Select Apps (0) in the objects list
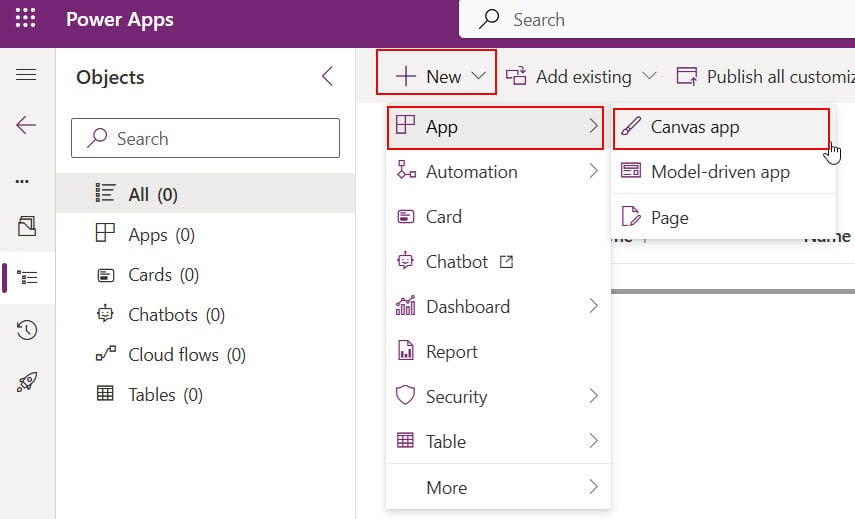Viewport: 855px width, 519px height. click(205, 234)
